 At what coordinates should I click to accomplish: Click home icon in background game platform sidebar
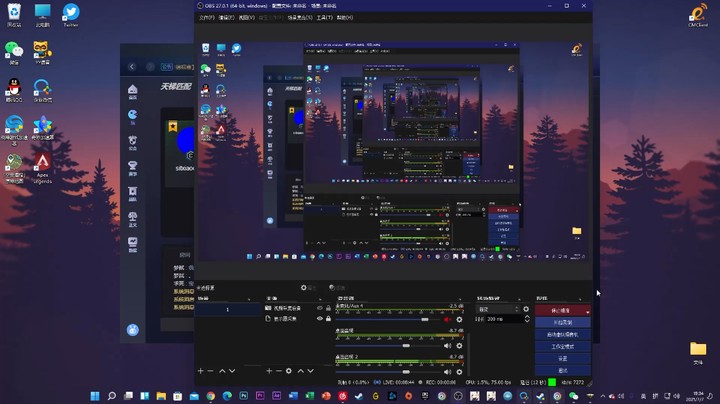133,91
